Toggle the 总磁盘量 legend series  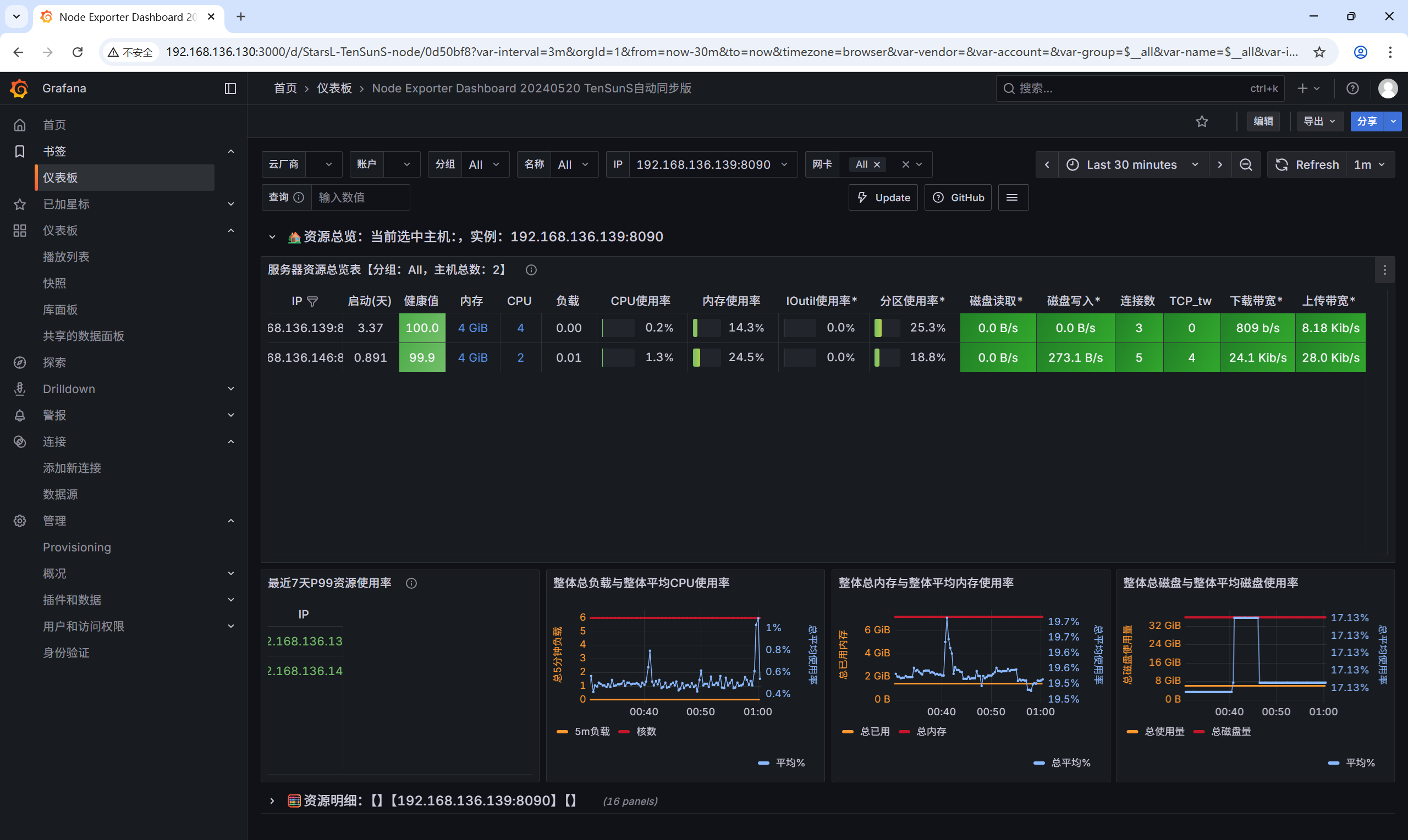tap(1230, 731)
